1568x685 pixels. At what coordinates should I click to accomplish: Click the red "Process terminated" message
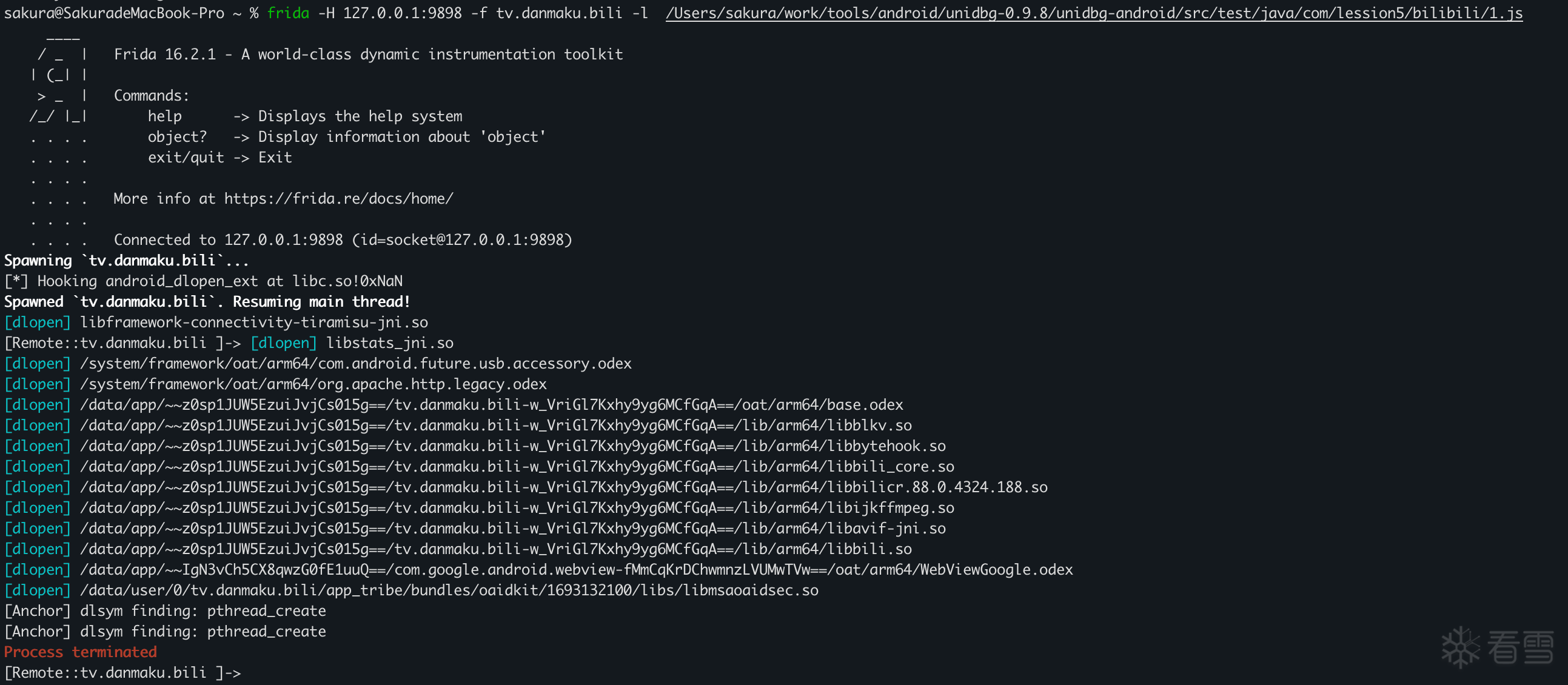pos(81,652)
